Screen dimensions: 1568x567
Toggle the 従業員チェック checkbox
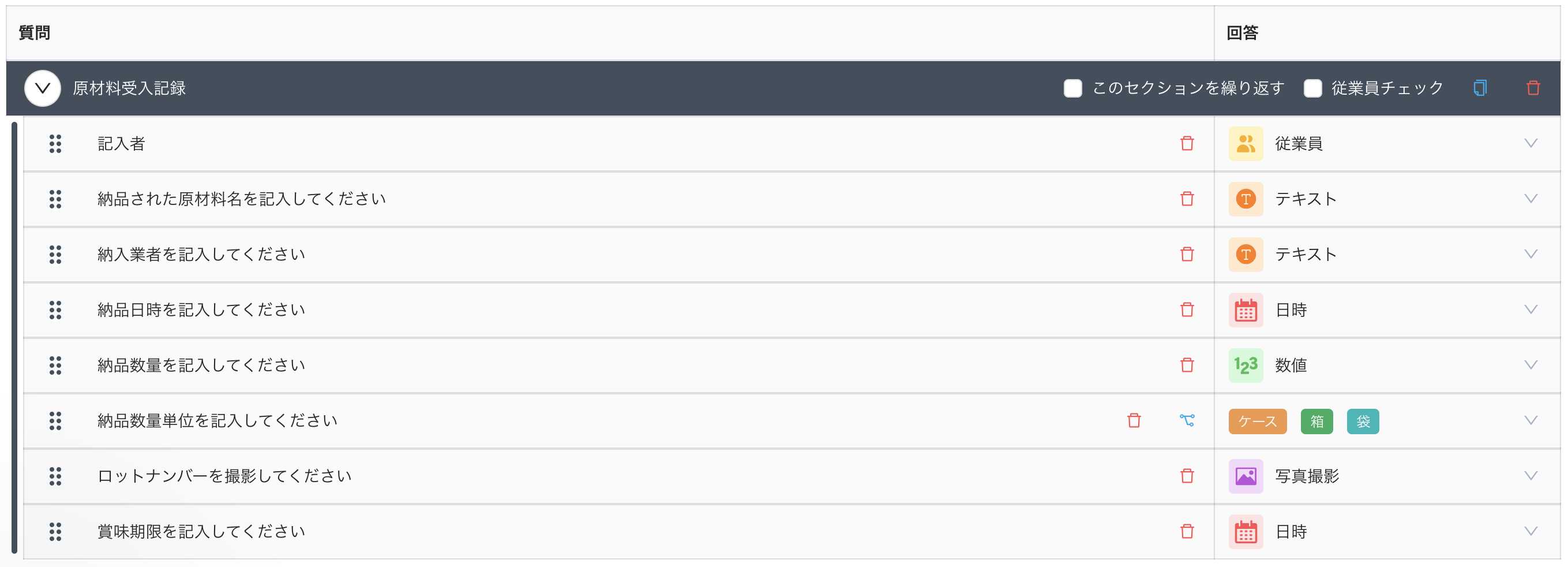click(x=1312, y=88)
